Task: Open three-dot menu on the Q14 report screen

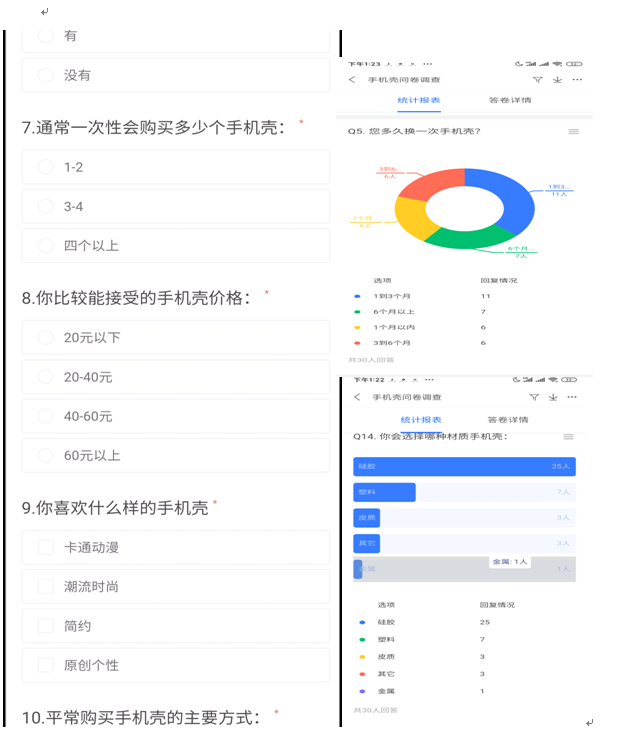Action: [574, 397]
